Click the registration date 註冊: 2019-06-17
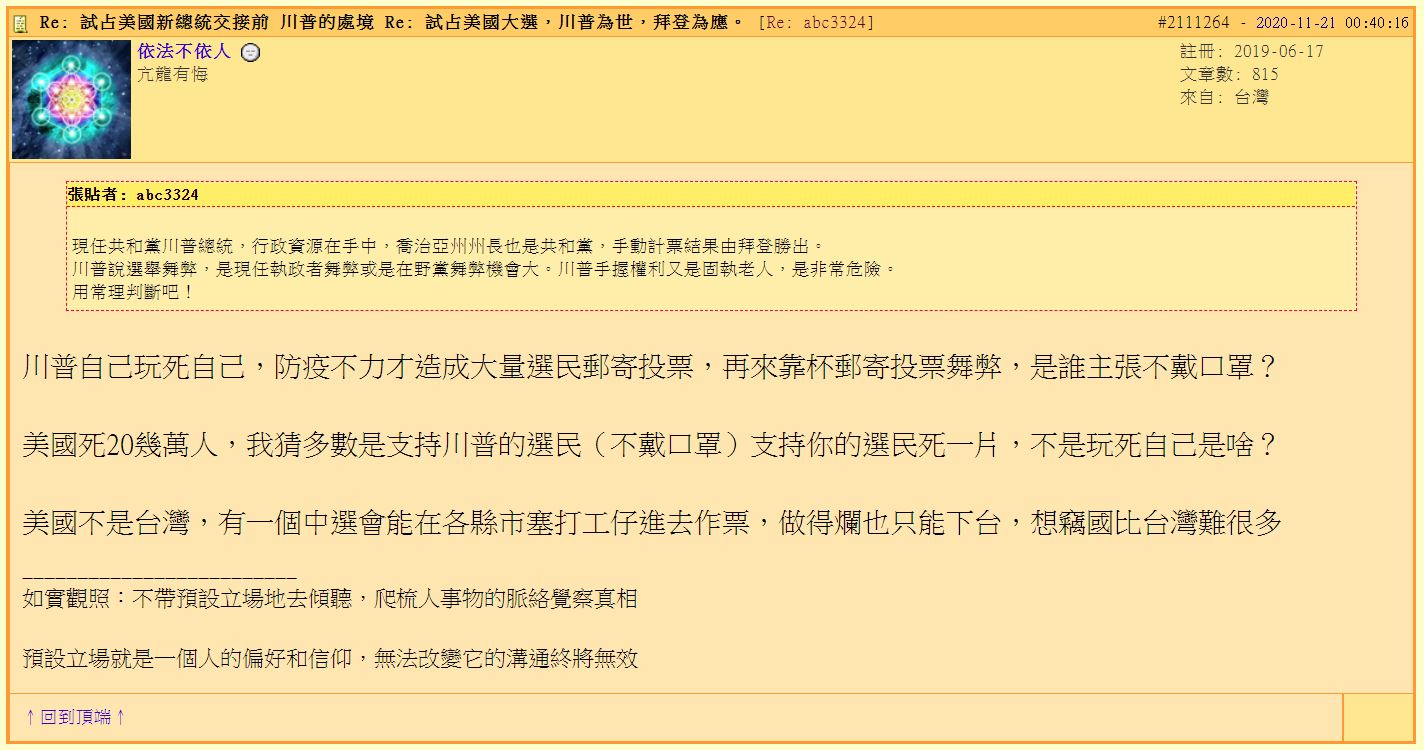 pos(1251,52)
